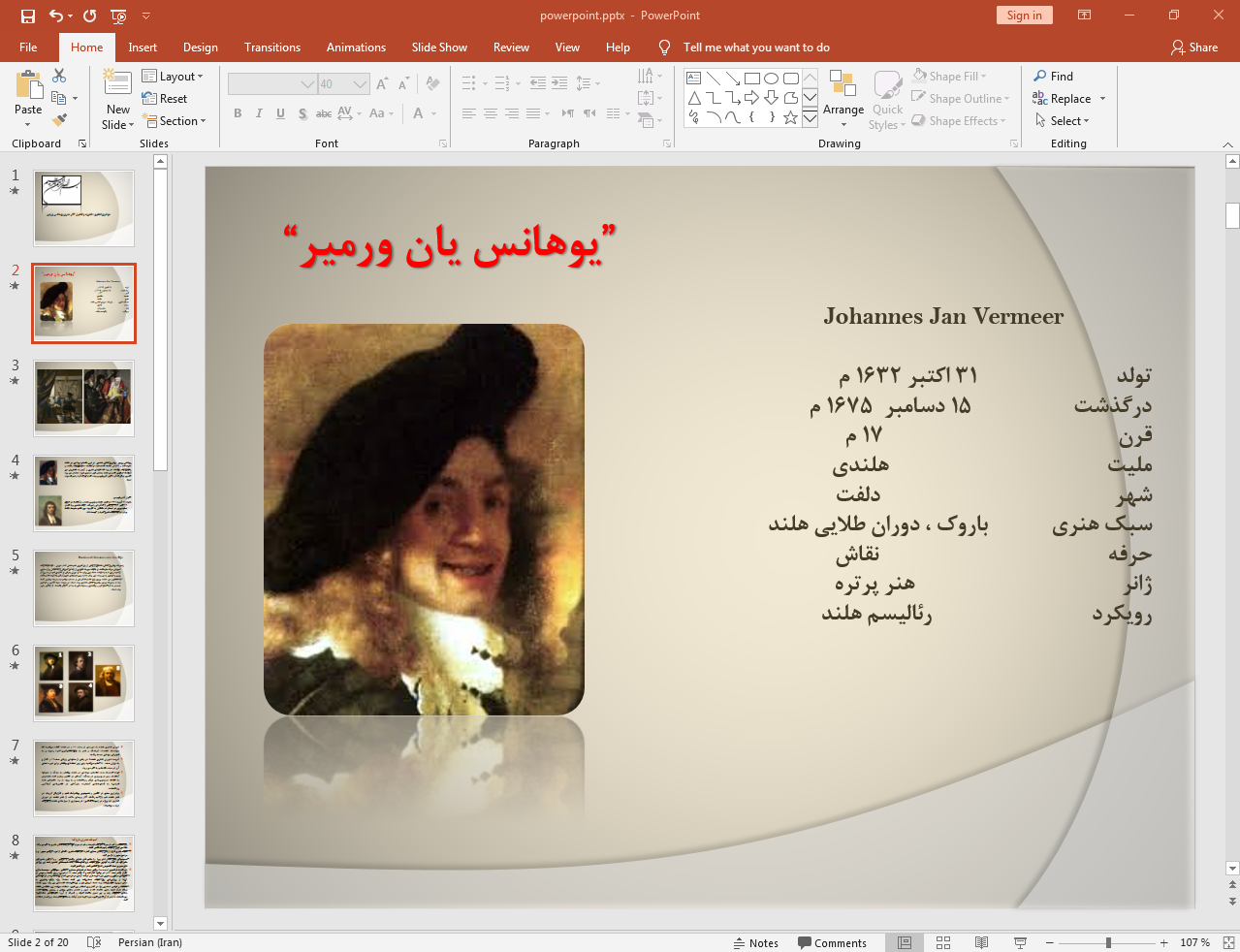Toggle Normal view button in status bar
The height and width of the screenshot is (952, 1240).
(x=904, y=942)
